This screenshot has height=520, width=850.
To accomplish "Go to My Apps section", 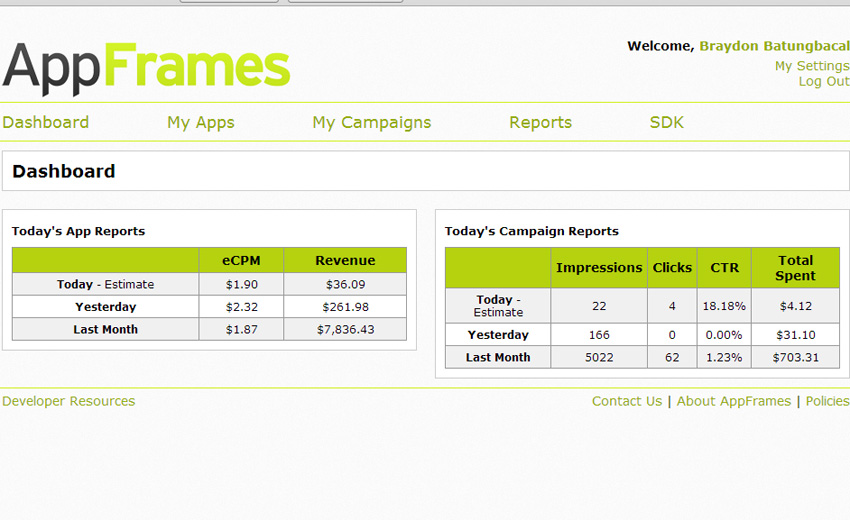I will [201, 123].
